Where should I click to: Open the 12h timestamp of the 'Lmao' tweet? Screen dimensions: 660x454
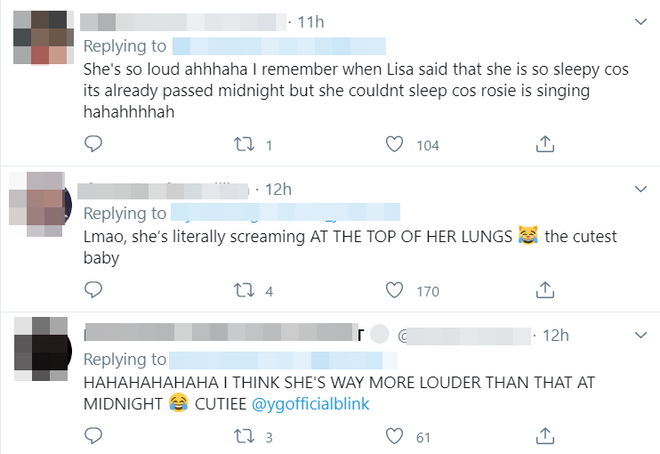[x=278, y=190]
